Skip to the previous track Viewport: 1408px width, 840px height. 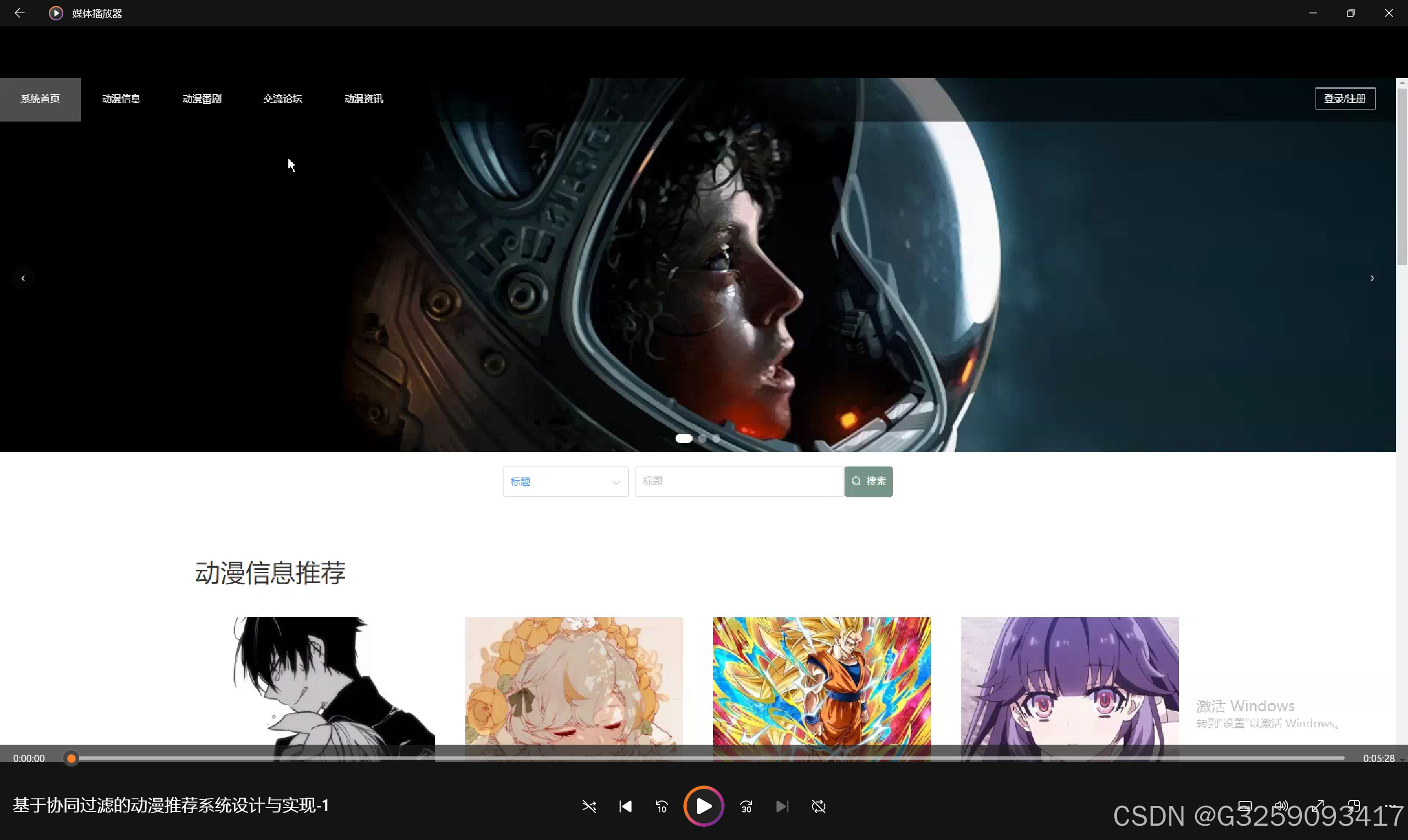pos(625,806)
